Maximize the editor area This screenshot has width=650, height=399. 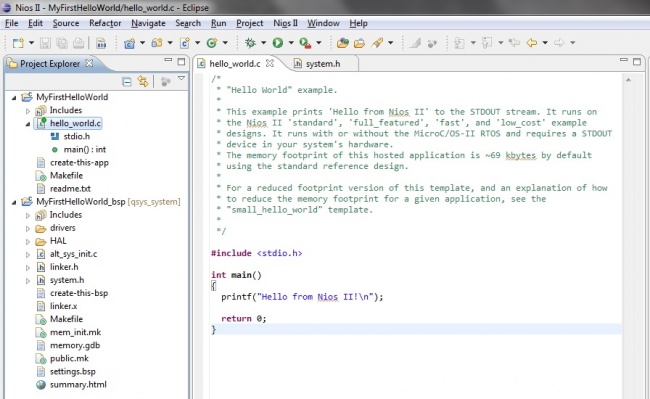[637, 62]
